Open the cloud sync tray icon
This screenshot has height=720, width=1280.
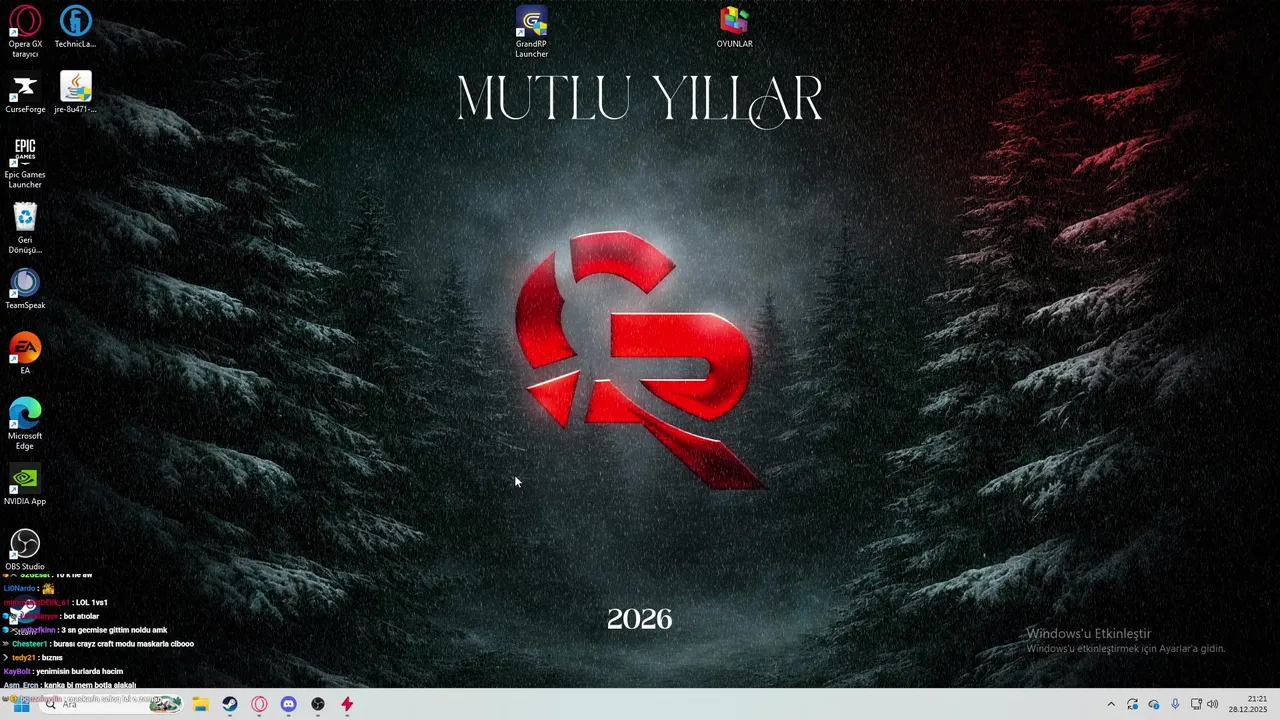tap(1153, 704)
